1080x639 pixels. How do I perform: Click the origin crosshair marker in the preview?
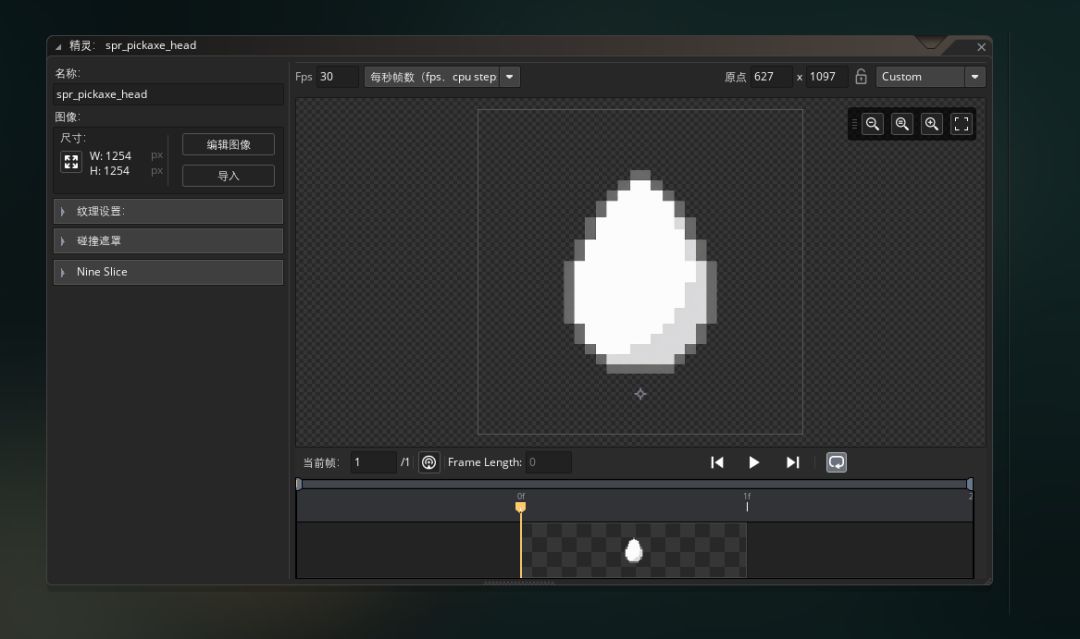click(641, 394)
